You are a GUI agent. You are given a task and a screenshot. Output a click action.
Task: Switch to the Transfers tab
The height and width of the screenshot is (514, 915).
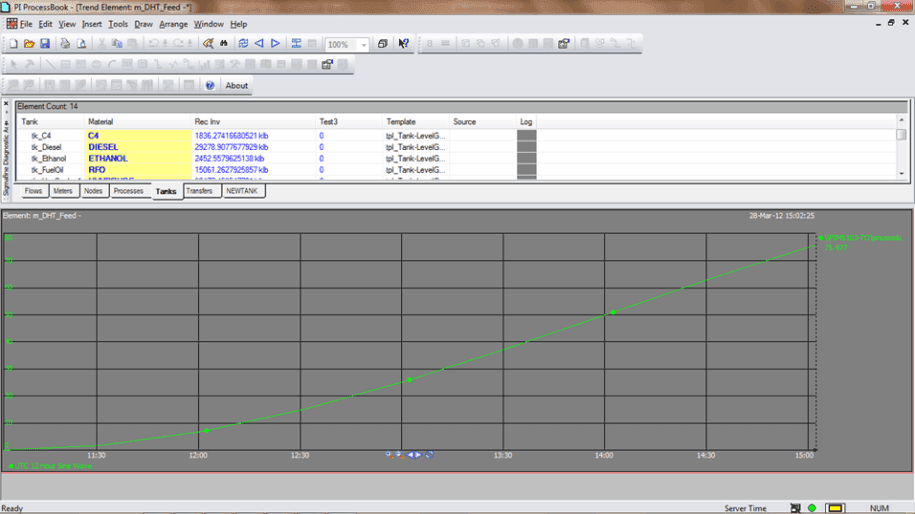(x=200, y=191)
